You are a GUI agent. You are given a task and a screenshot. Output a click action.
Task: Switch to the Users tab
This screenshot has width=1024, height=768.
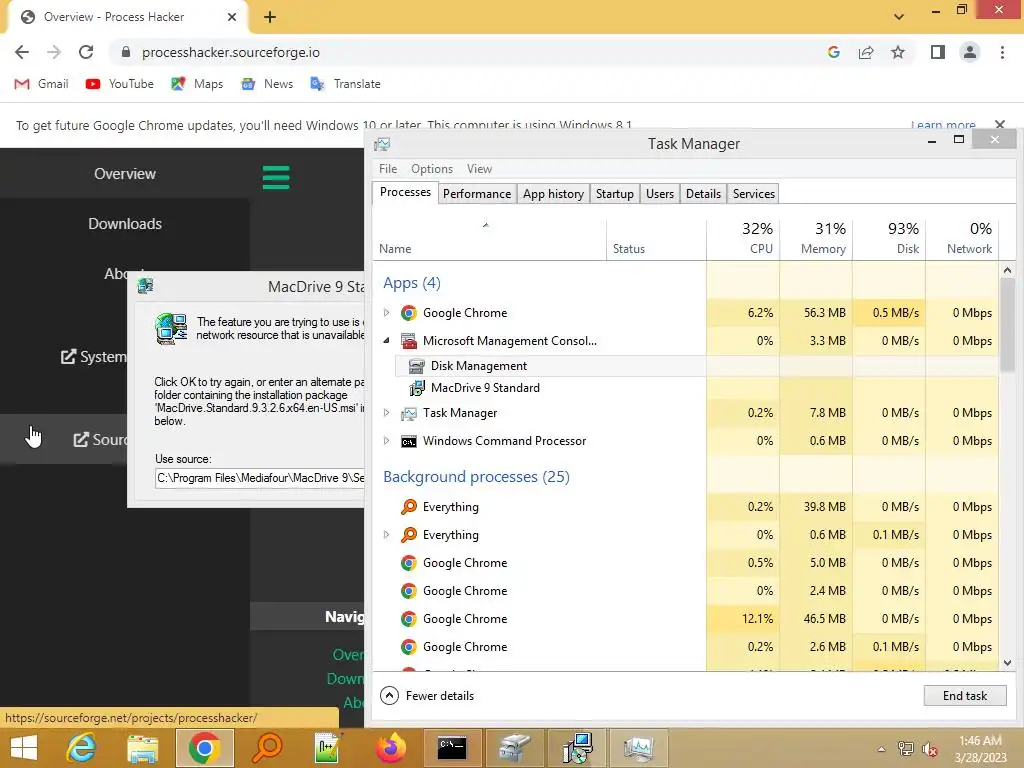point(660,194)
